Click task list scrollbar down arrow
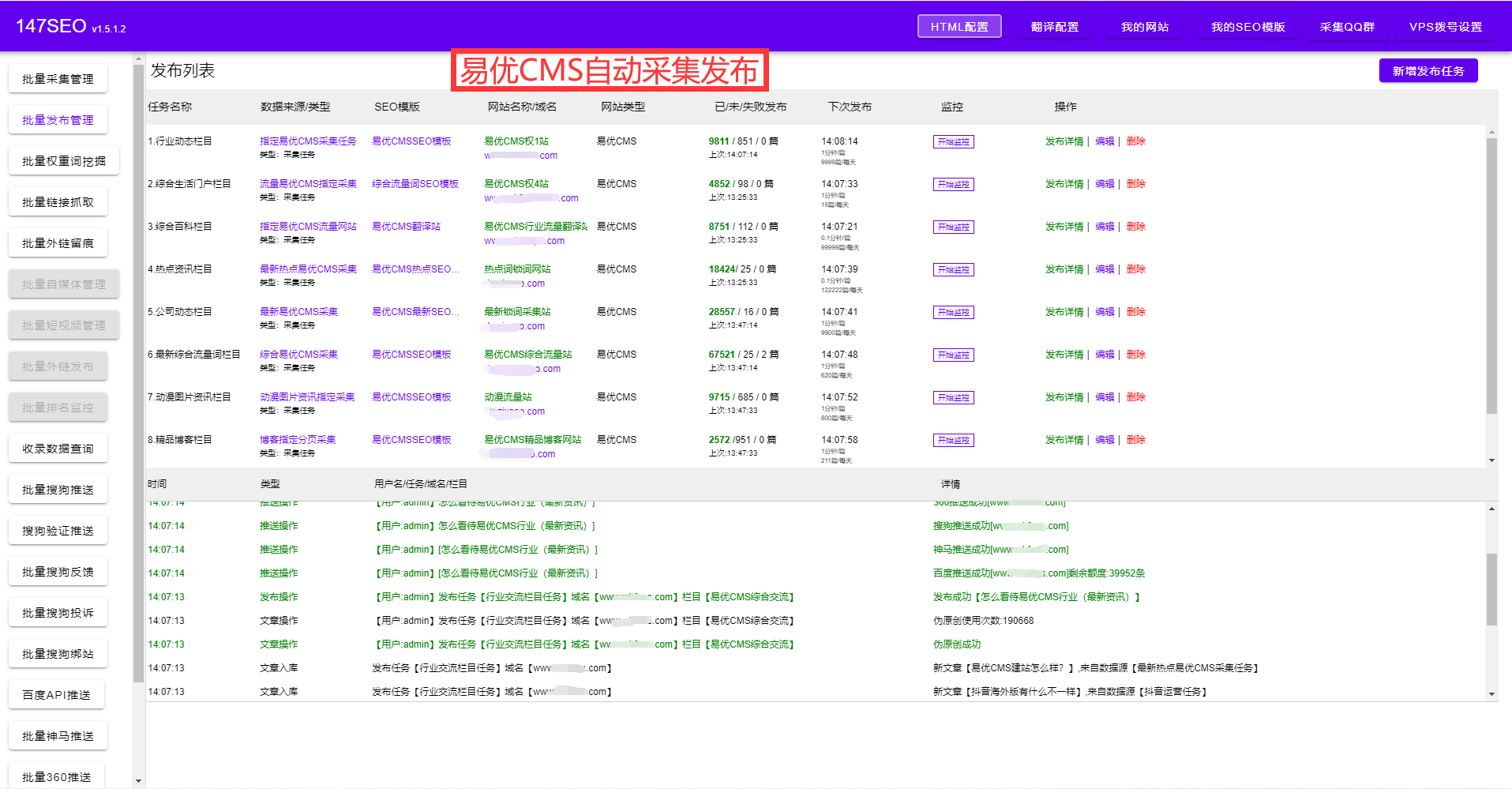Image resolution: width=1512 pixels, height=789 pixels. (1491, 460)
